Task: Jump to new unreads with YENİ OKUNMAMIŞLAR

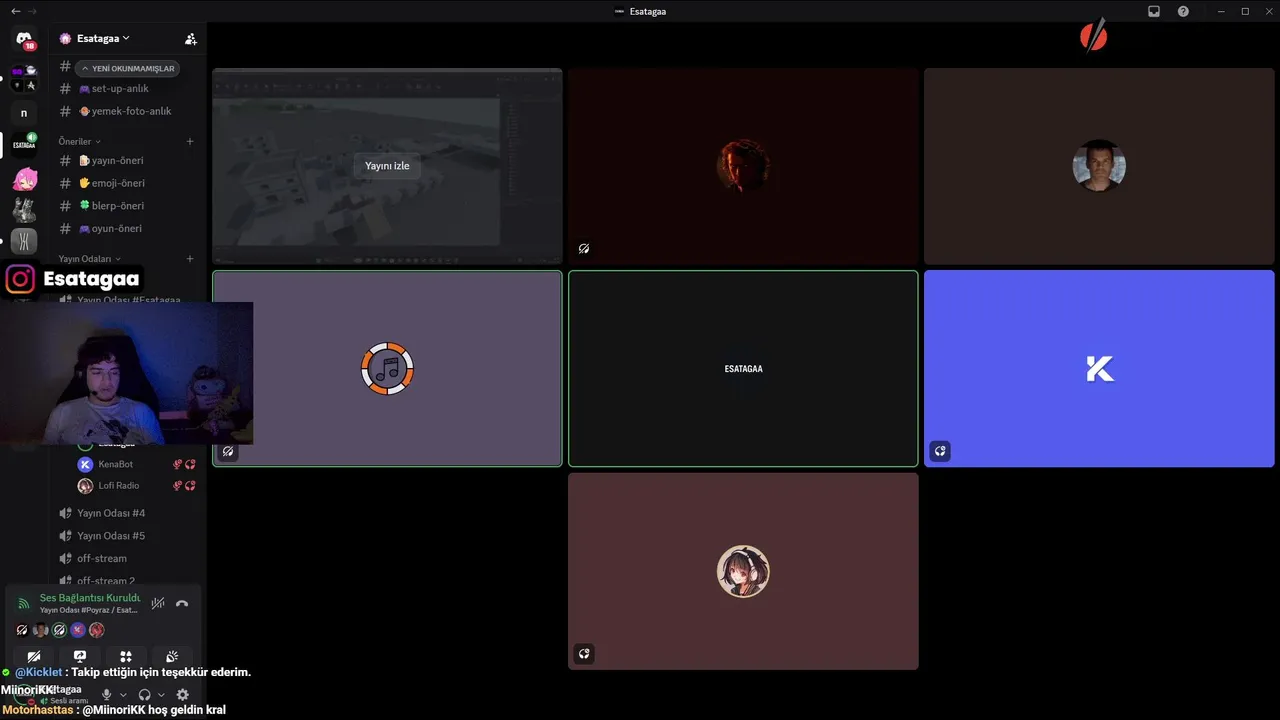Action: pyautogui.click(x=128, y=69)
